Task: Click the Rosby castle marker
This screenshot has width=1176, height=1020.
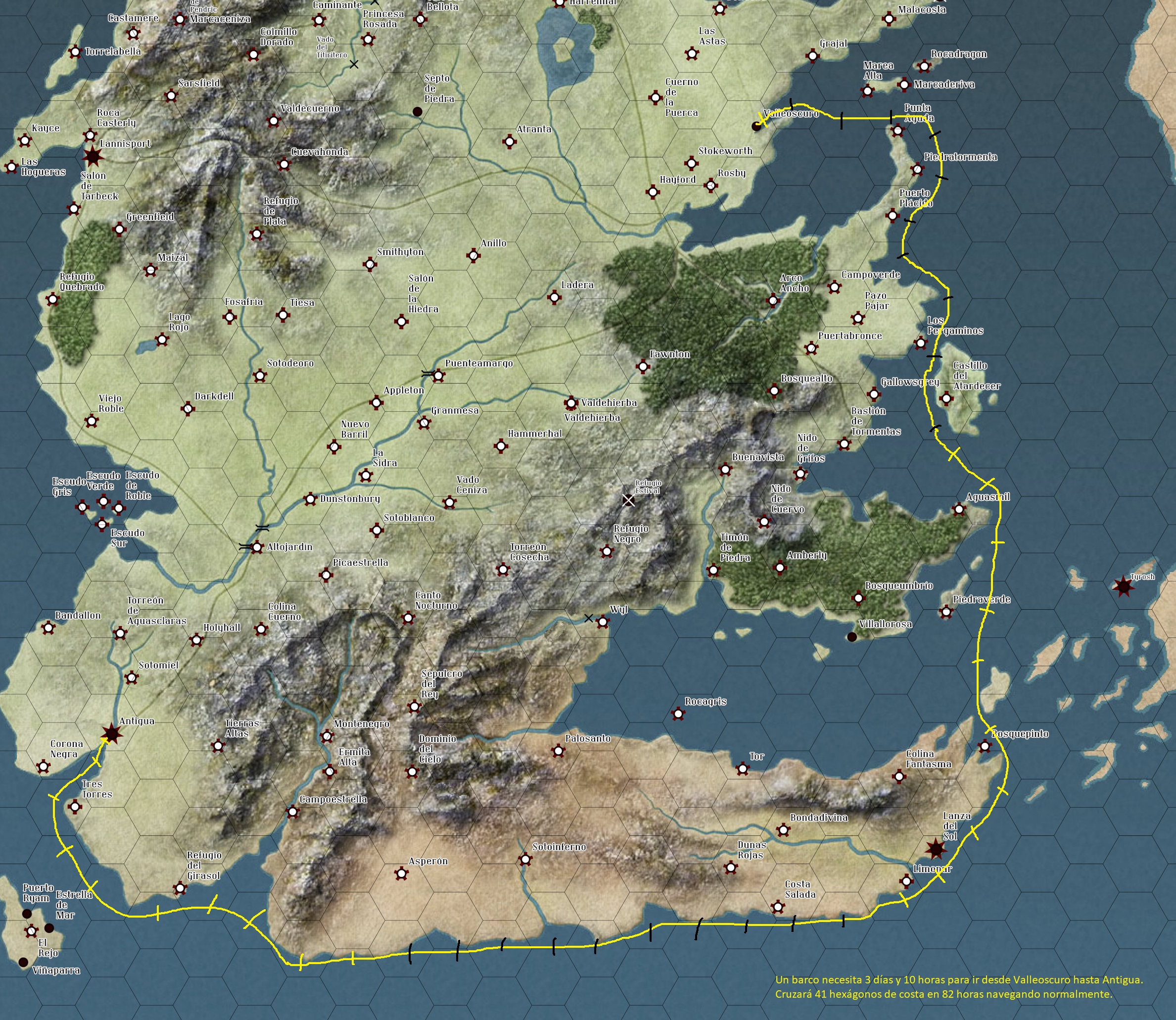Action: pyautogui.click(x=710, y=185)
